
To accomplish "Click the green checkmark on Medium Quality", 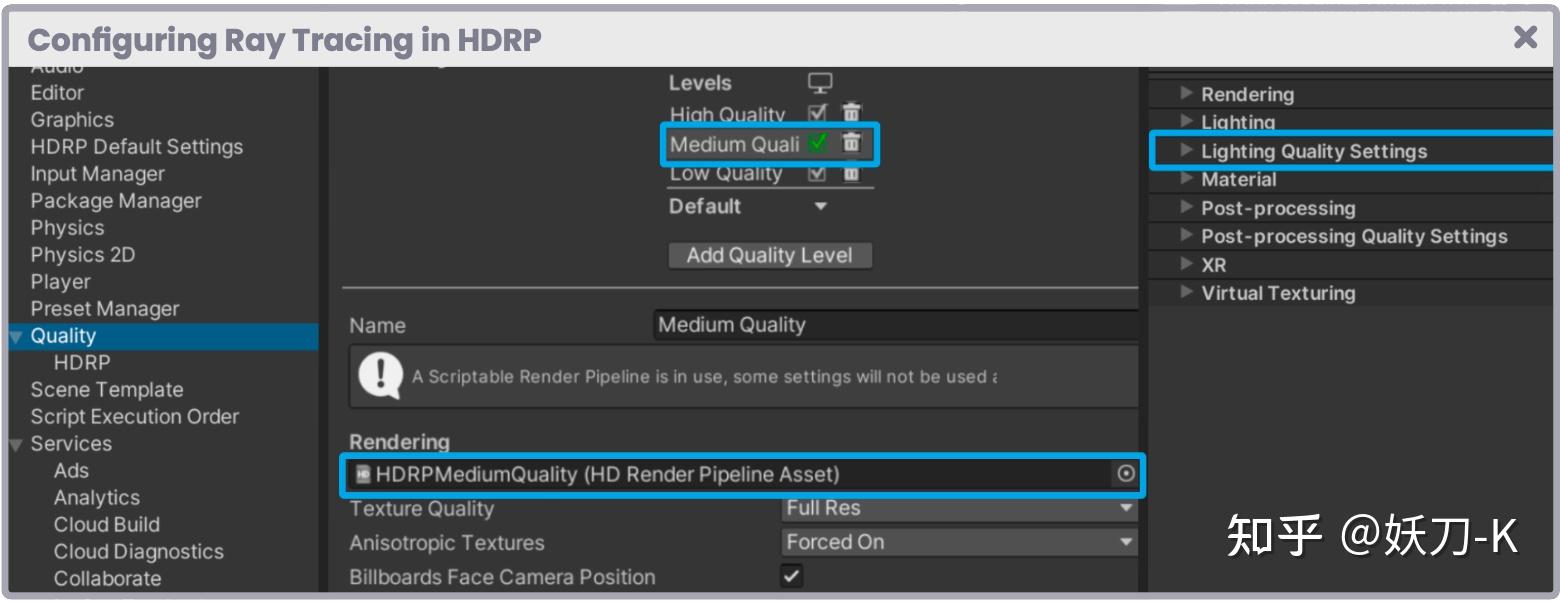I will coord(818,144).
